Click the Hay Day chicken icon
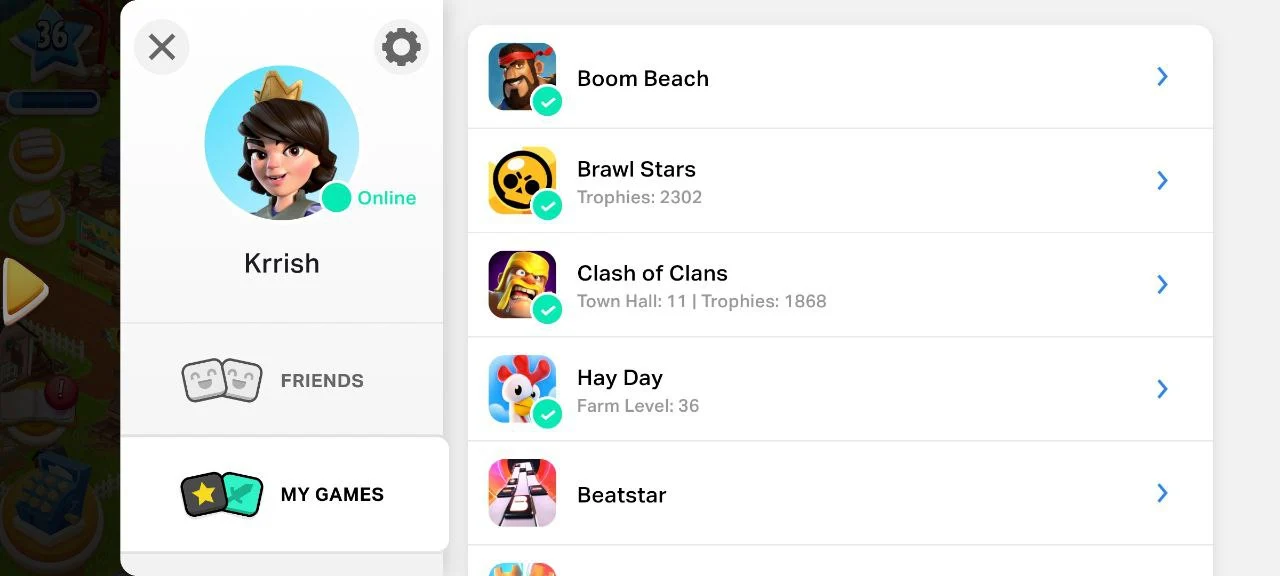The height and width of the screenshot is (576, 1280). point(520,386)
